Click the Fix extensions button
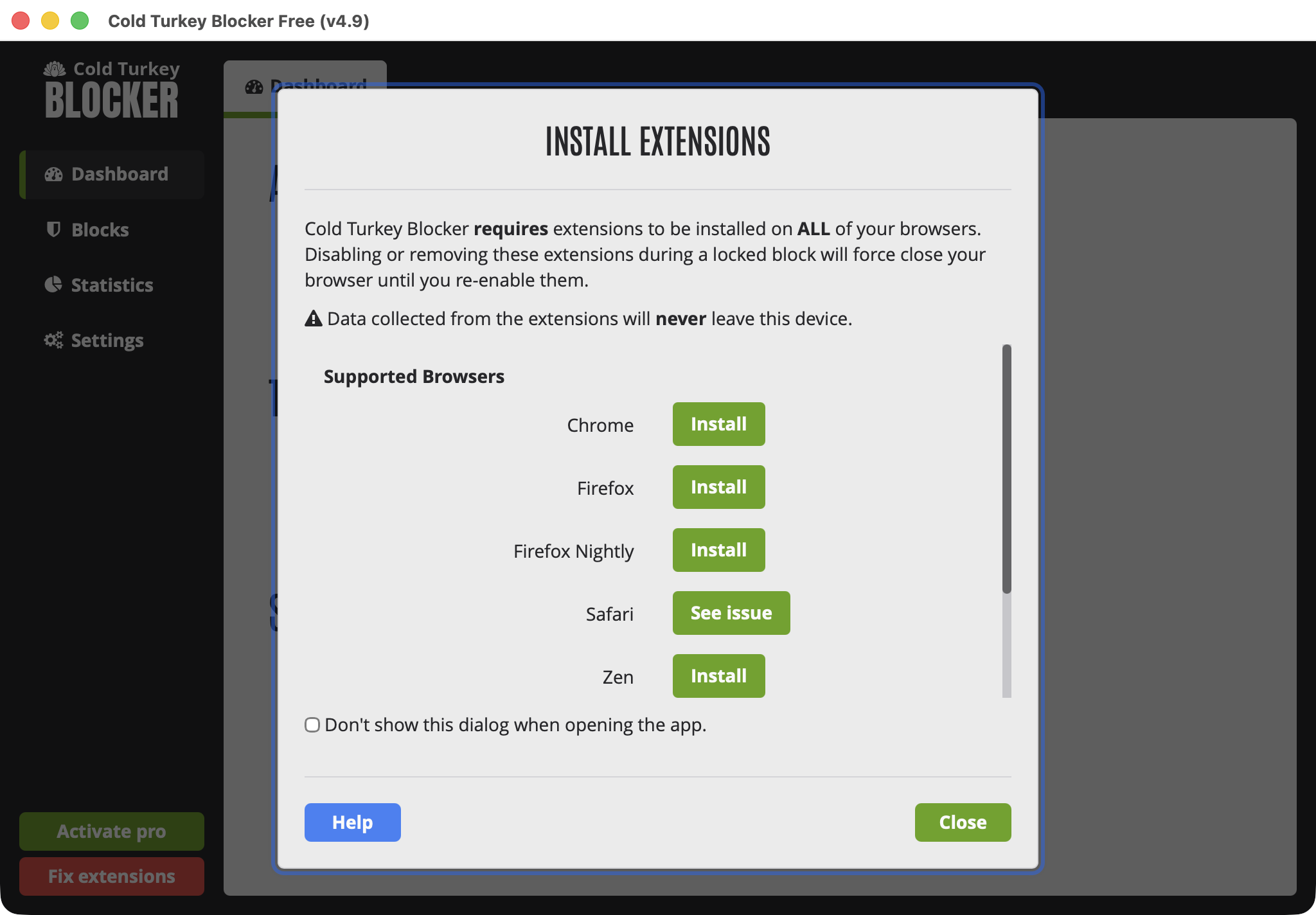The image size is (1316, 915). point(112,876)
